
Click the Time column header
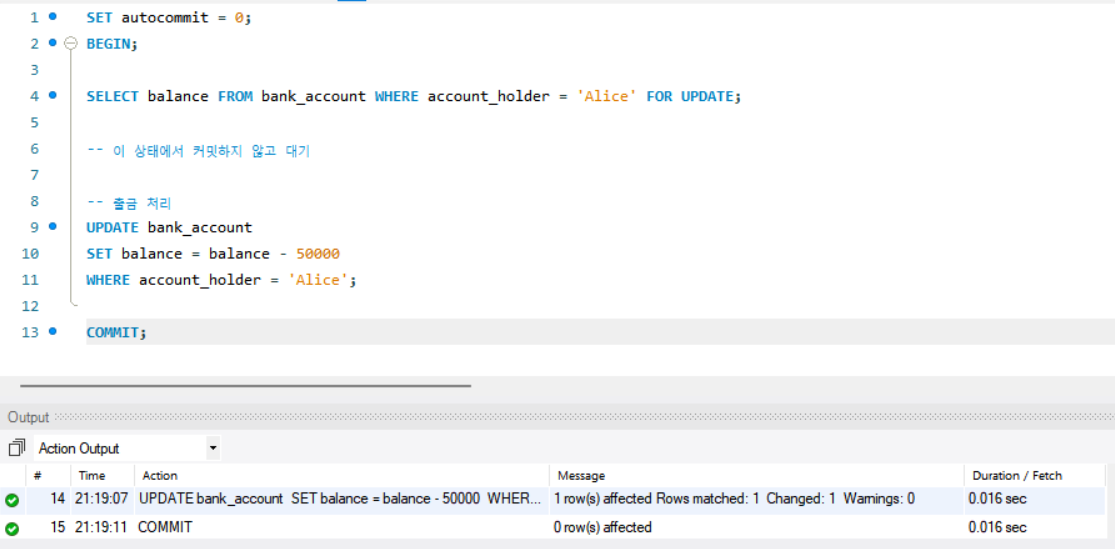(x=92, y=476)
